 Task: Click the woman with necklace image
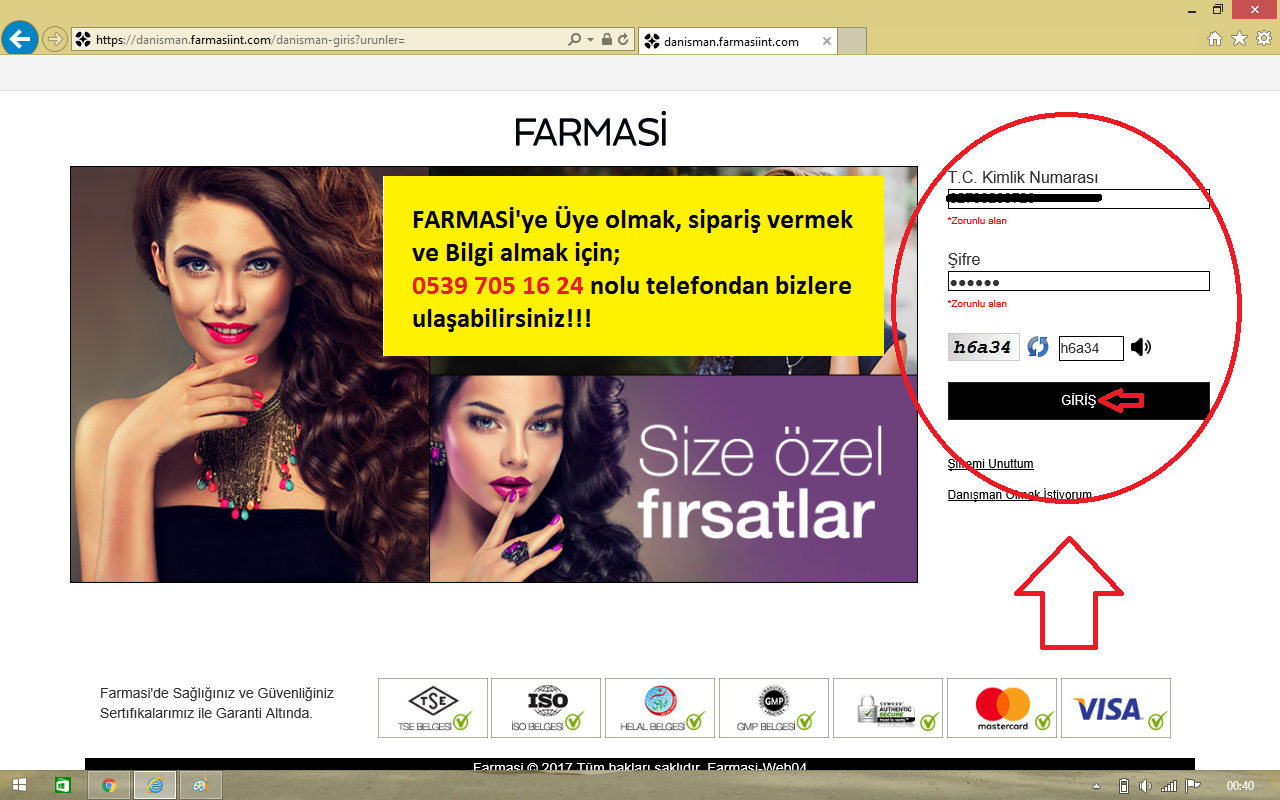(x=250, y=374)
